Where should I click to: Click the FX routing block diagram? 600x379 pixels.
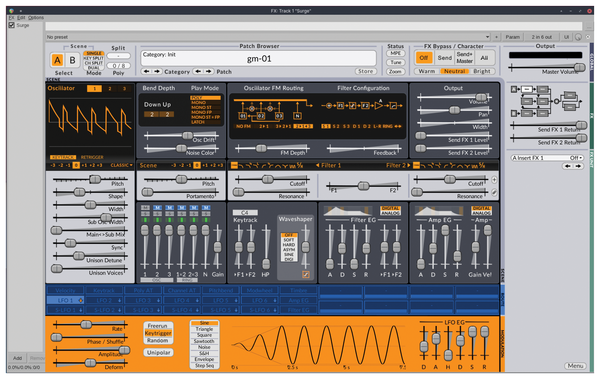pos(546,101)
